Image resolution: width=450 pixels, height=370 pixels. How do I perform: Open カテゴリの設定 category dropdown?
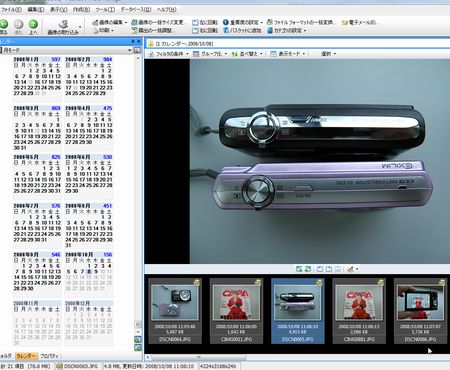point(287,30)
